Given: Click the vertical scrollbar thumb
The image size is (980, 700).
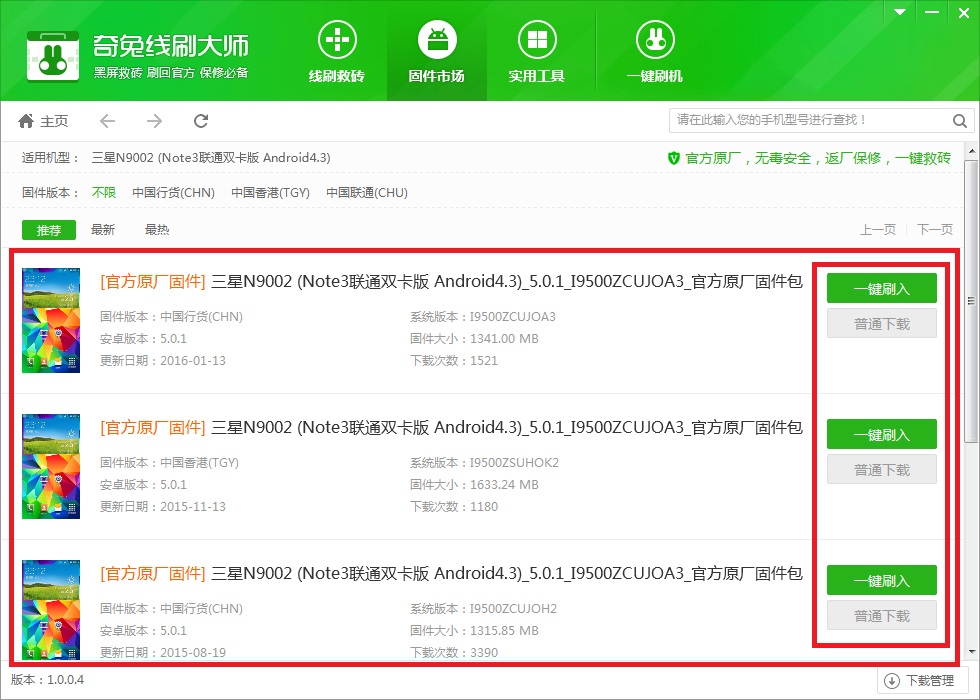Looking at the screenshot, I should pyautogui.click(x=972, y=302).
